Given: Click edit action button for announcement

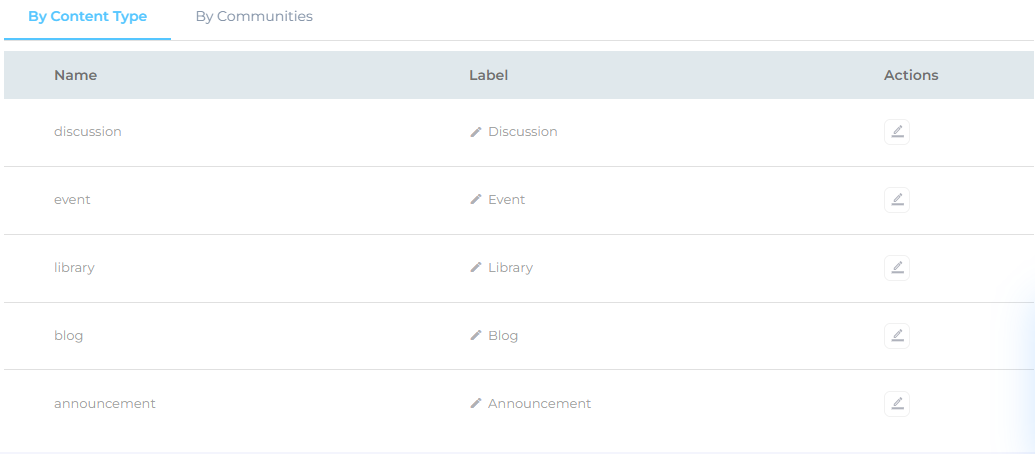Looking at the screenshot, I should point(897,404).
